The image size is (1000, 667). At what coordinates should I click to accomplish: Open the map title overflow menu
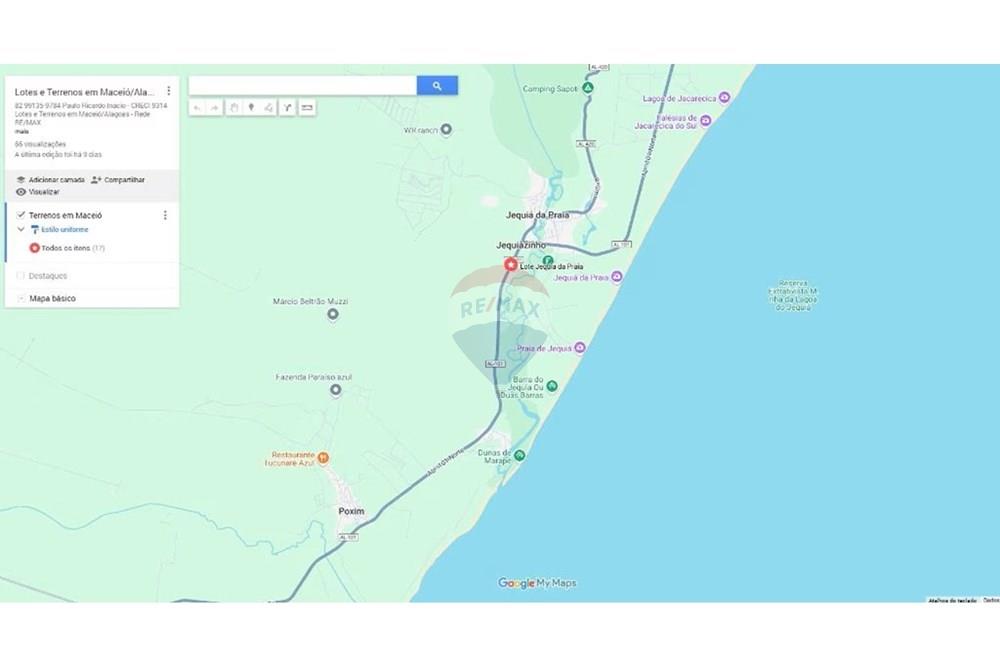pos(169,89)
